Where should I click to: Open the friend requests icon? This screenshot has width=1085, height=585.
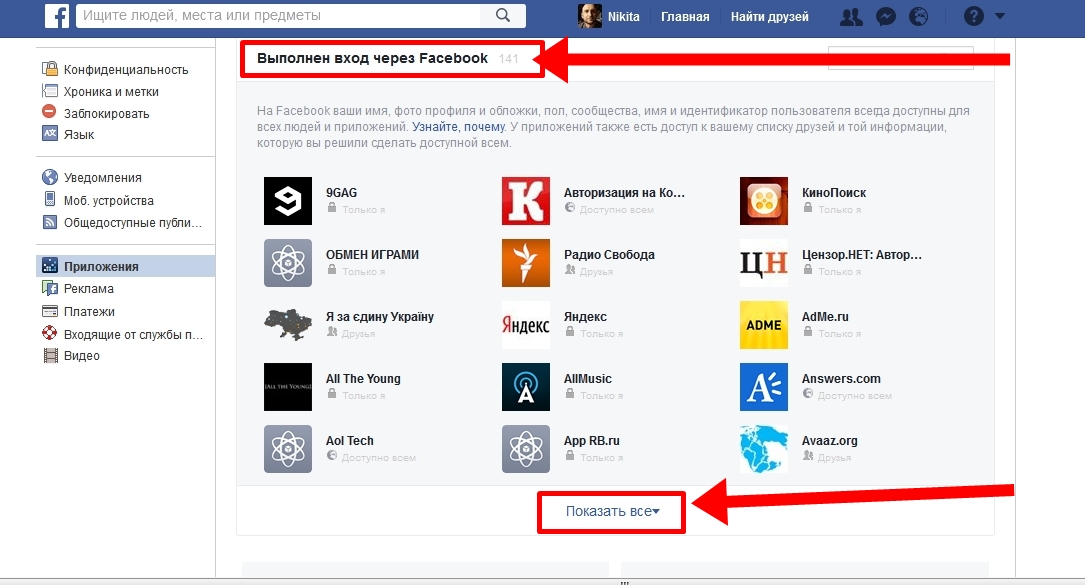coord(851,17)
